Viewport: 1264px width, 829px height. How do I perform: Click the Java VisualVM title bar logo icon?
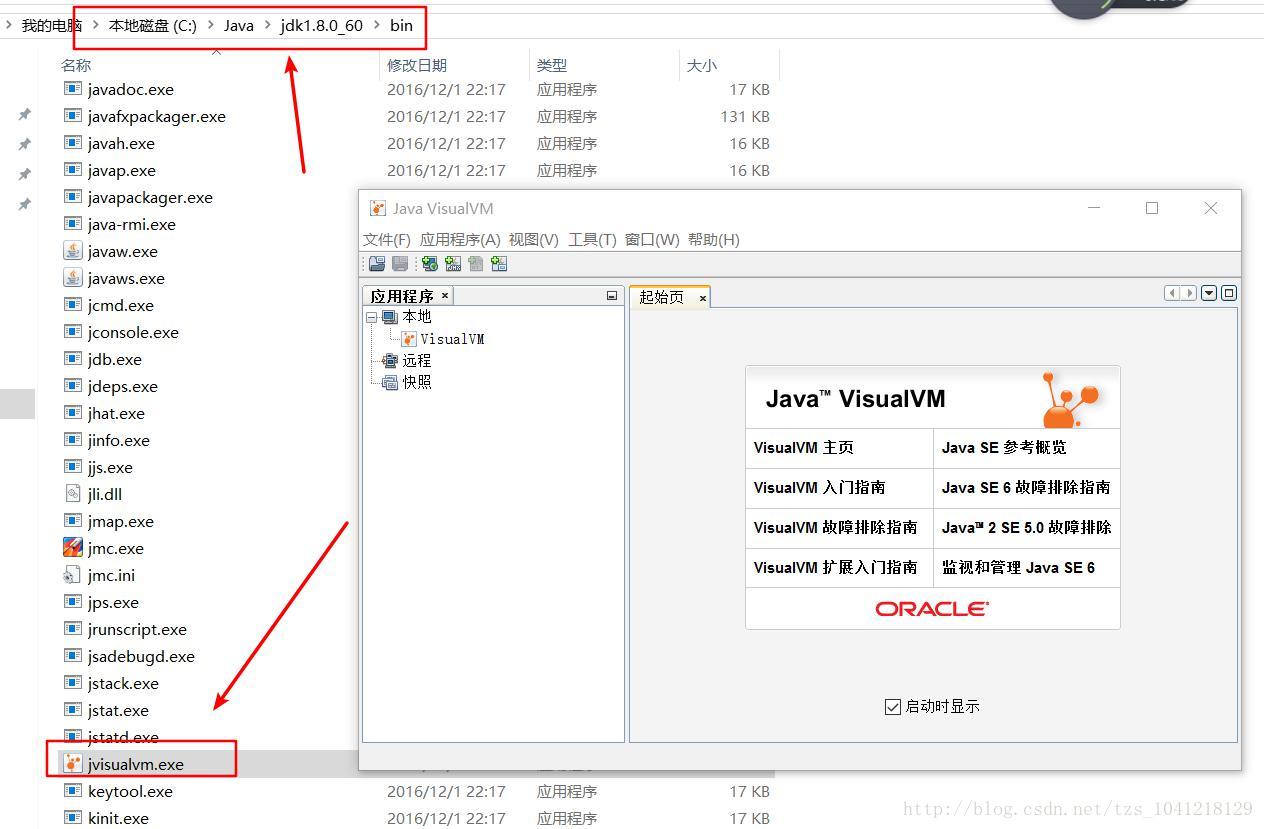click(x=378, y=208)
